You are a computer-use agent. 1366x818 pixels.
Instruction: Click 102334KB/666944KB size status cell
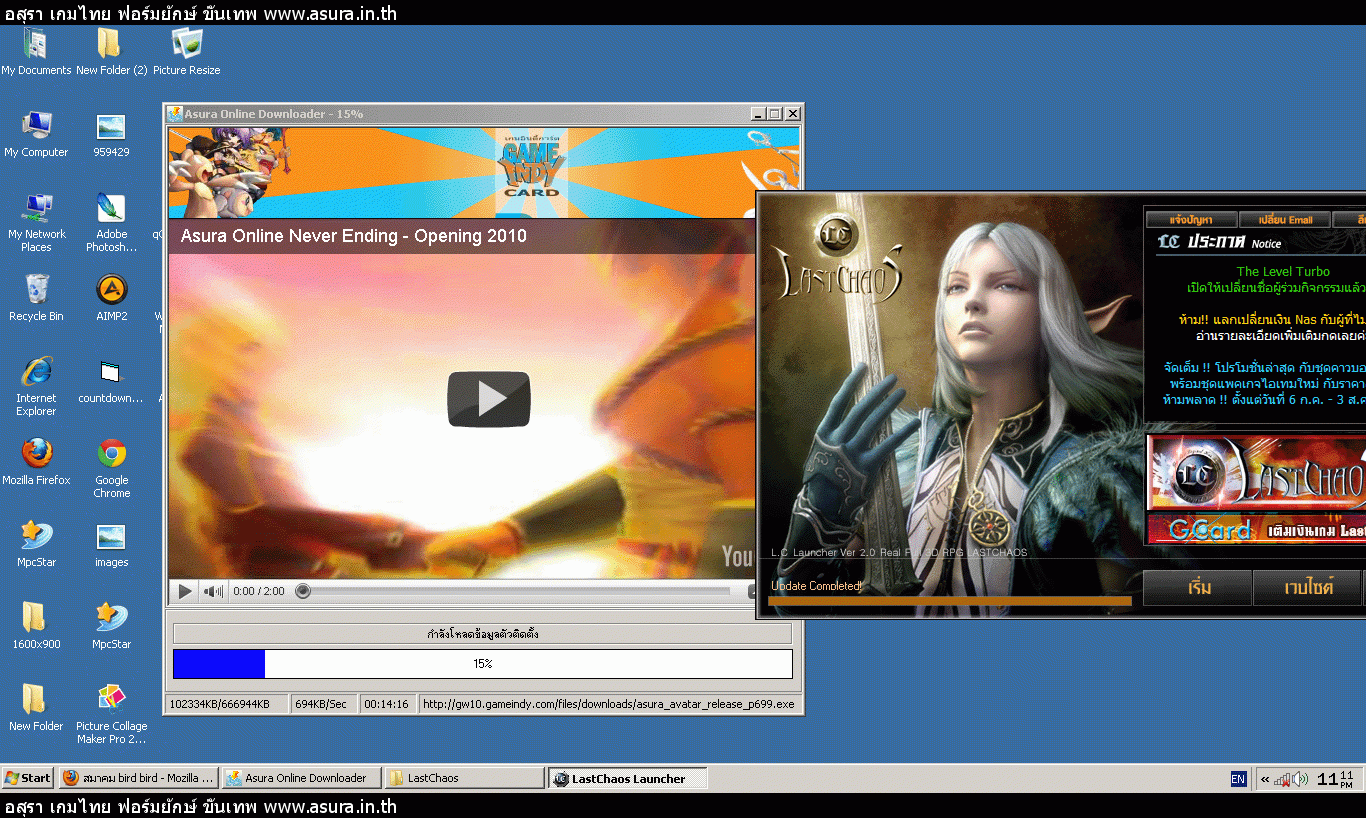point(226,704)
